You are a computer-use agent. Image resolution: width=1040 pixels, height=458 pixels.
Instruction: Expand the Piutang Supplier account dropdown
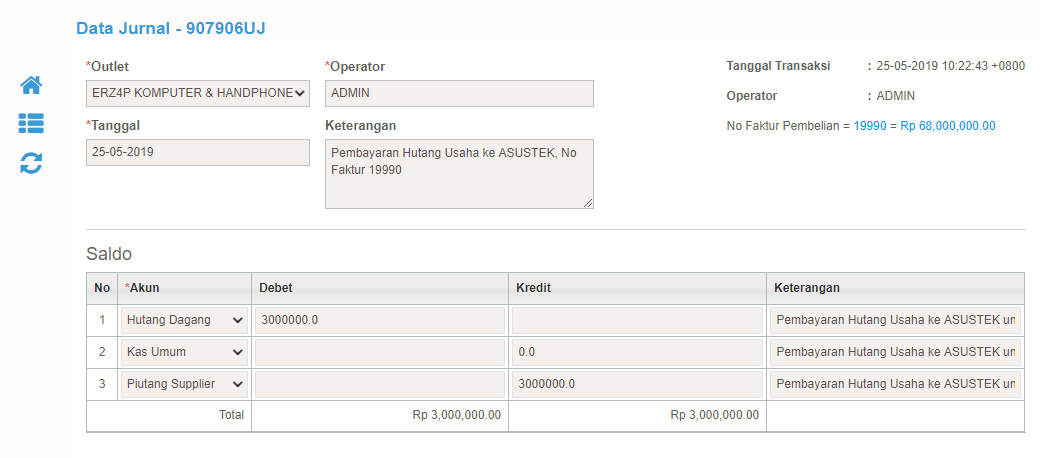184,384
